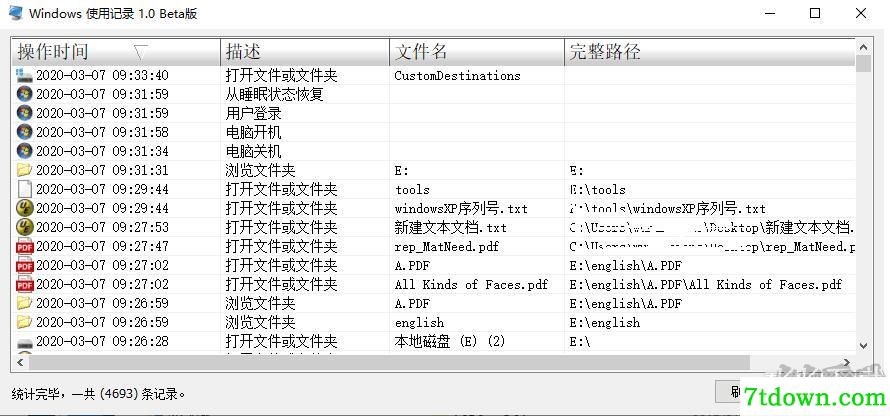Screen dimensions: 890x416
Task: Select PDF icon of All Kinds of Faces.pdf
Action: [24, 284]
